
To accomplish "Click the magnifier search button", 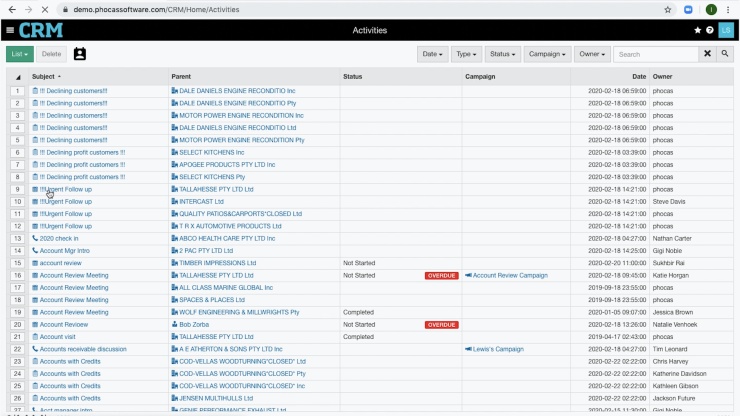I will pos(725,54).
